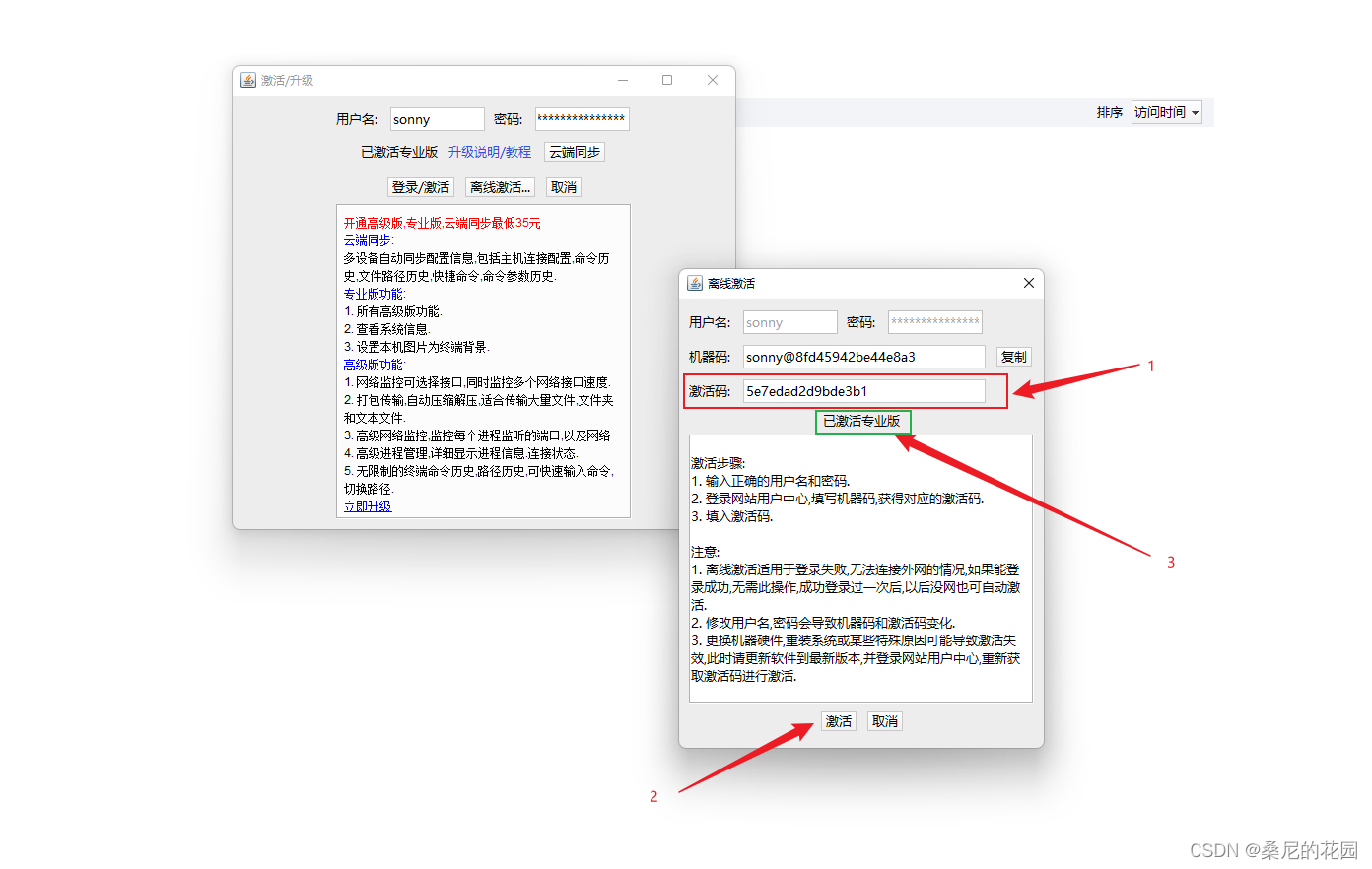Open the 升级说明/教程 link
The height and width of the screenshot is (869, 1372).
[489, 152]
